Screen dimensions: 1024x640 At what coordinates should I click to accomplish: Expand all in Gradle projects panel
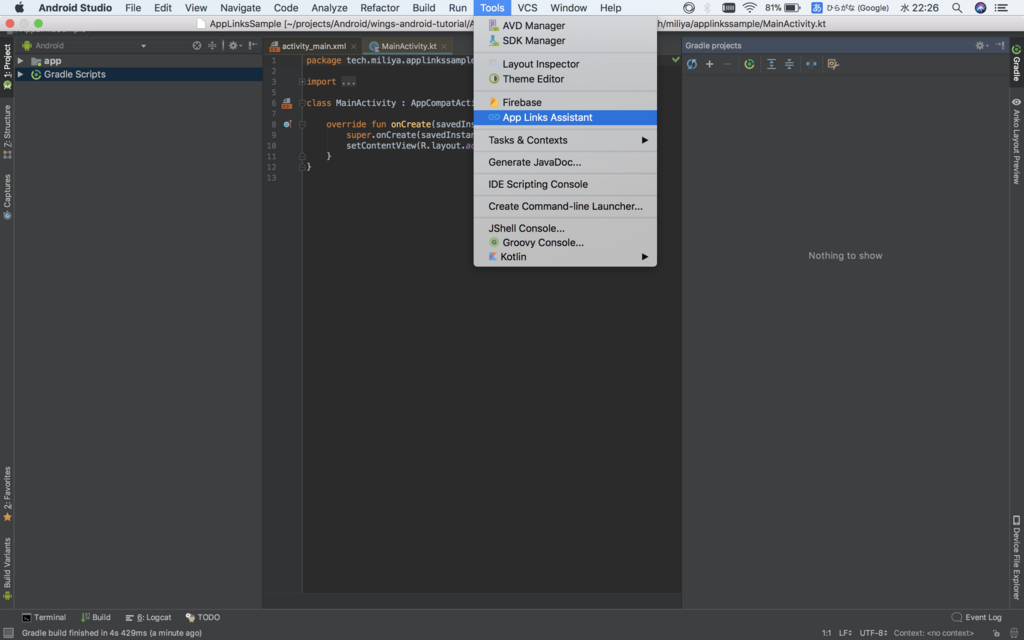coord(771,64)
